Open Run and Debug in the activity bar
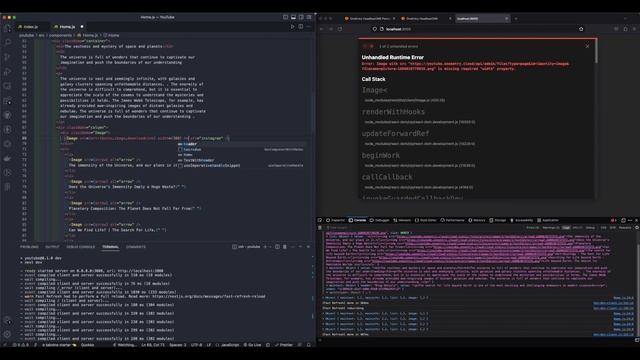This screenshot has height=360, width=640. point(7,72)
